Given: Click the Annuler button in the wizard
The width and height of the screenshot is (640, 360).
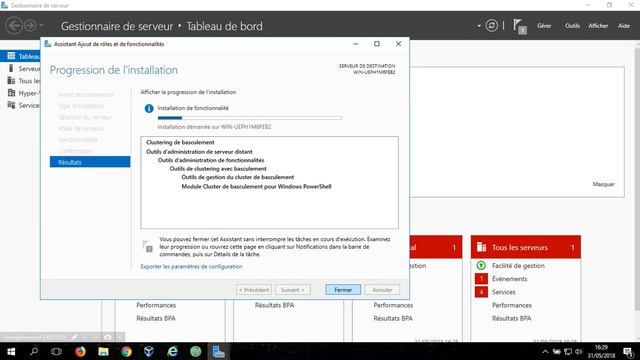Looking at the screenshot, I should [x=382, y=290].
